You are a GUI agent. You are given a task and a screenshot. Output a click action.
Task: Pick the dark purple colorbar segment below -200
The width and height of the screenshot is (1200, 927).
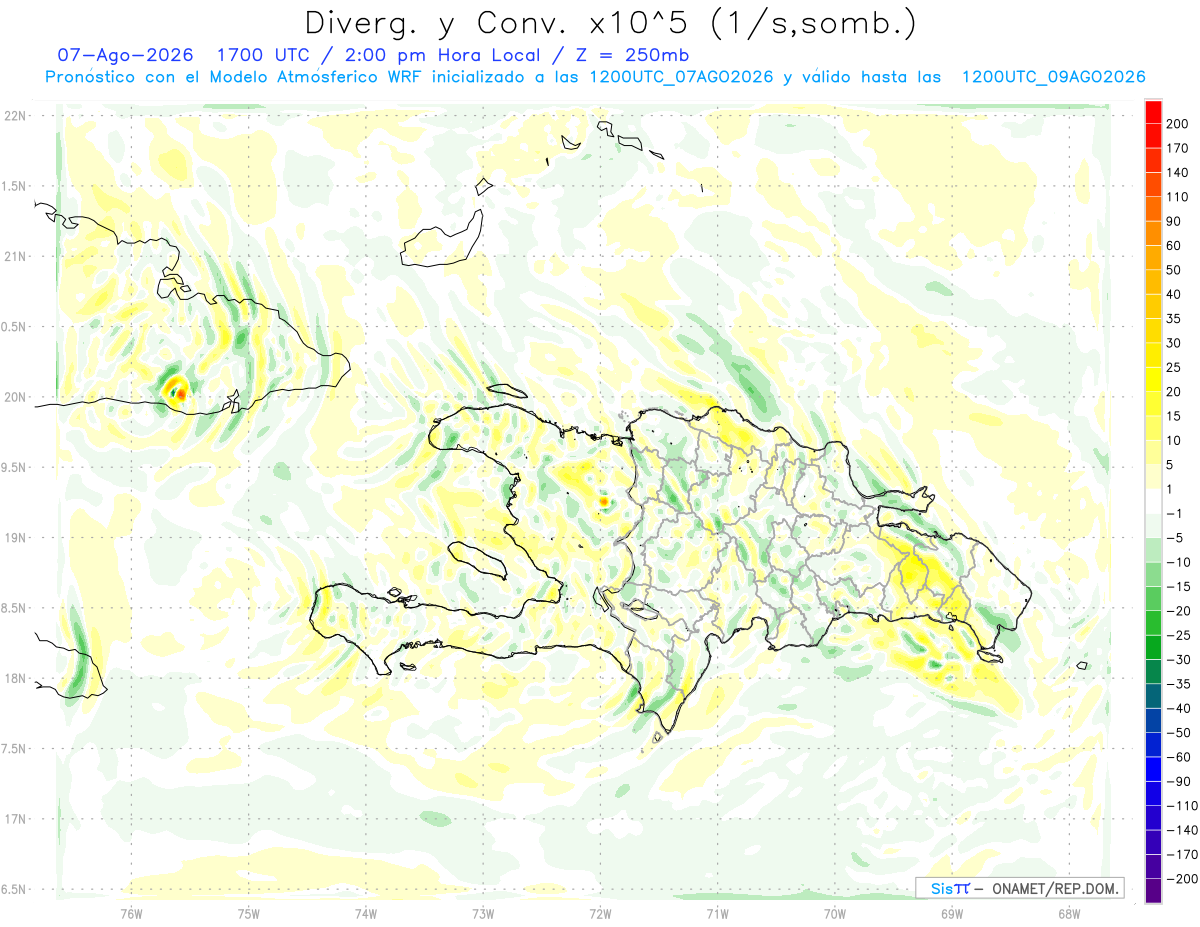pos(1153,890)
